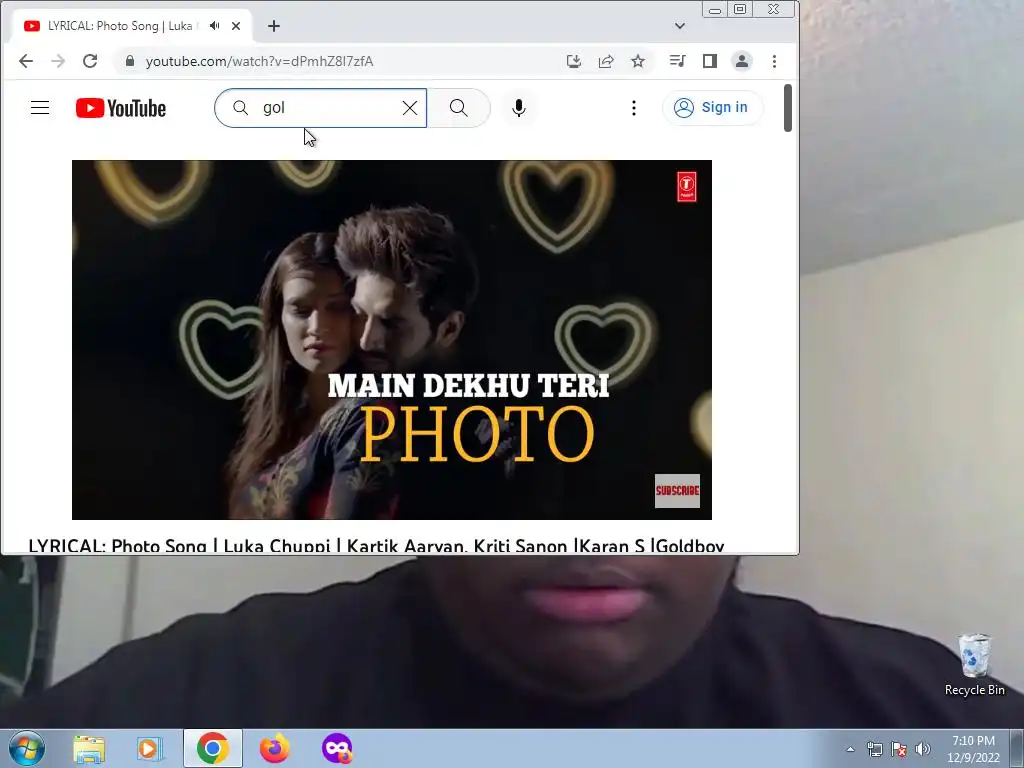
Task: Open Firefox from the taskbar
Action: (274, 748)
